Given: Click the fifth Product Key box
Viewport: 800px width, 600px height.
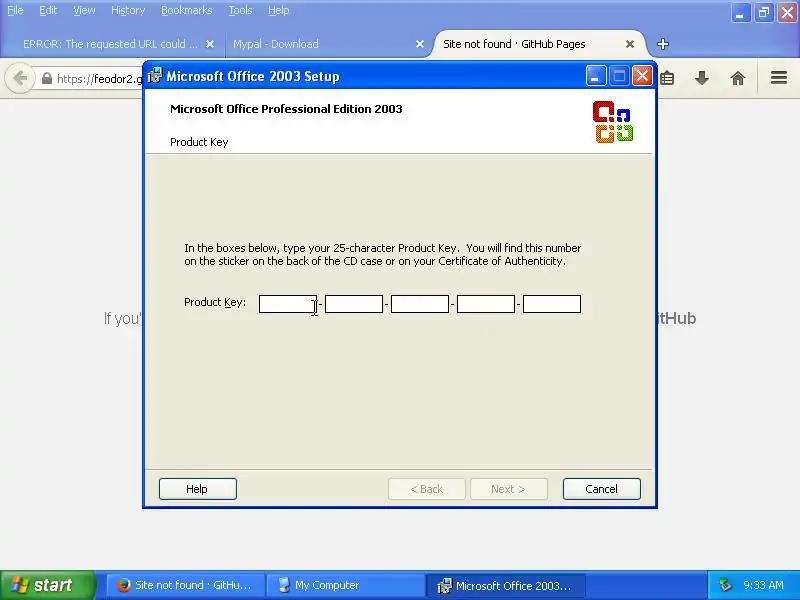Looking at the screenshot, I should click(x=552, y=304).
